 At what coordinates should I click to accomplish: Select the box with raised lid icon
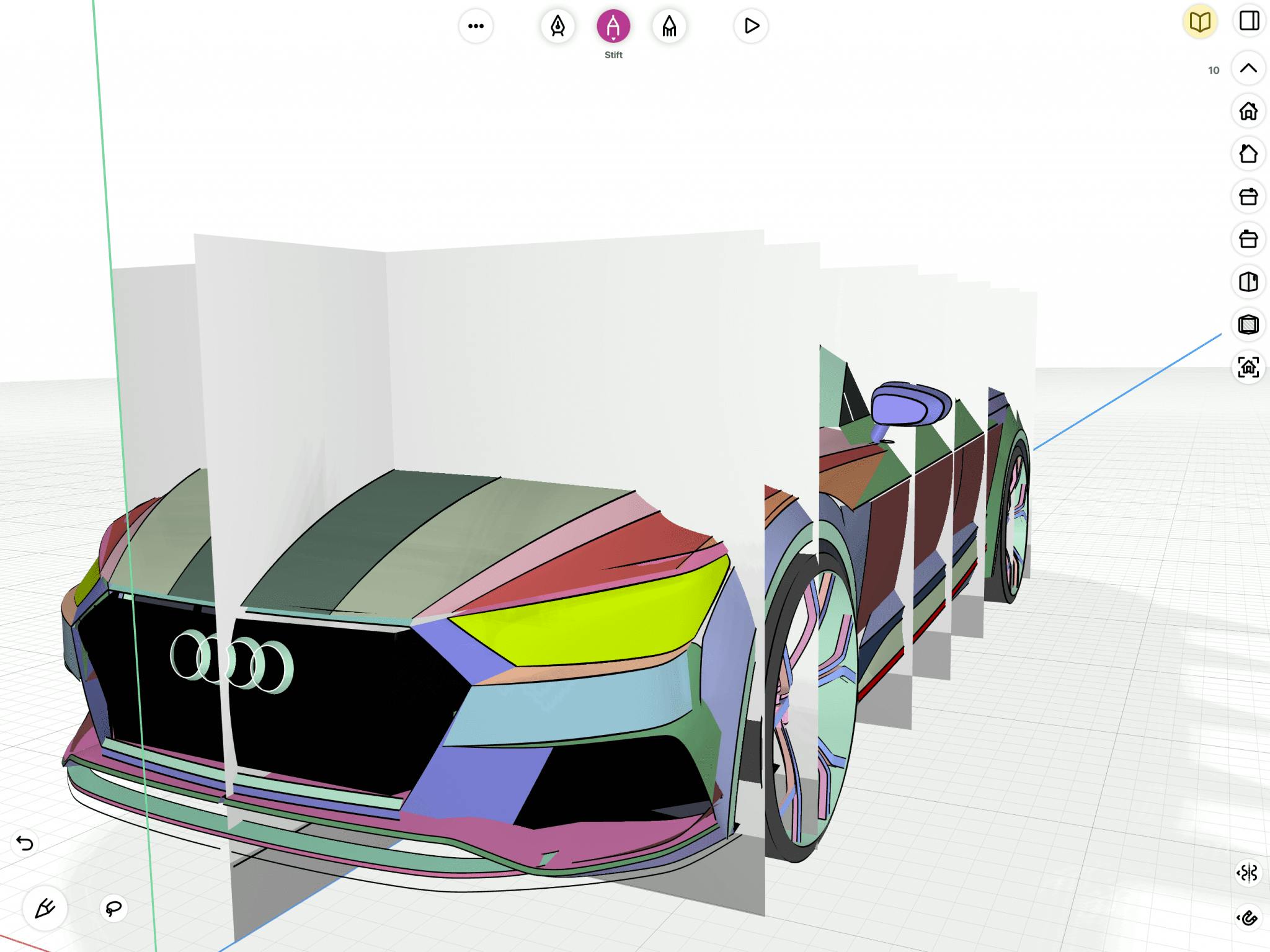[x=1248, y=197]
